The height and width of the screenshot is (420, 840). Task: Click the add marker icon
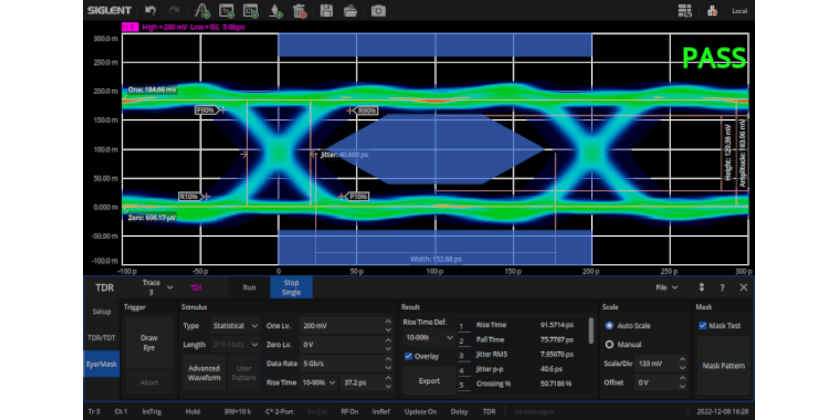pyautogui.click(x=275, y=10)
